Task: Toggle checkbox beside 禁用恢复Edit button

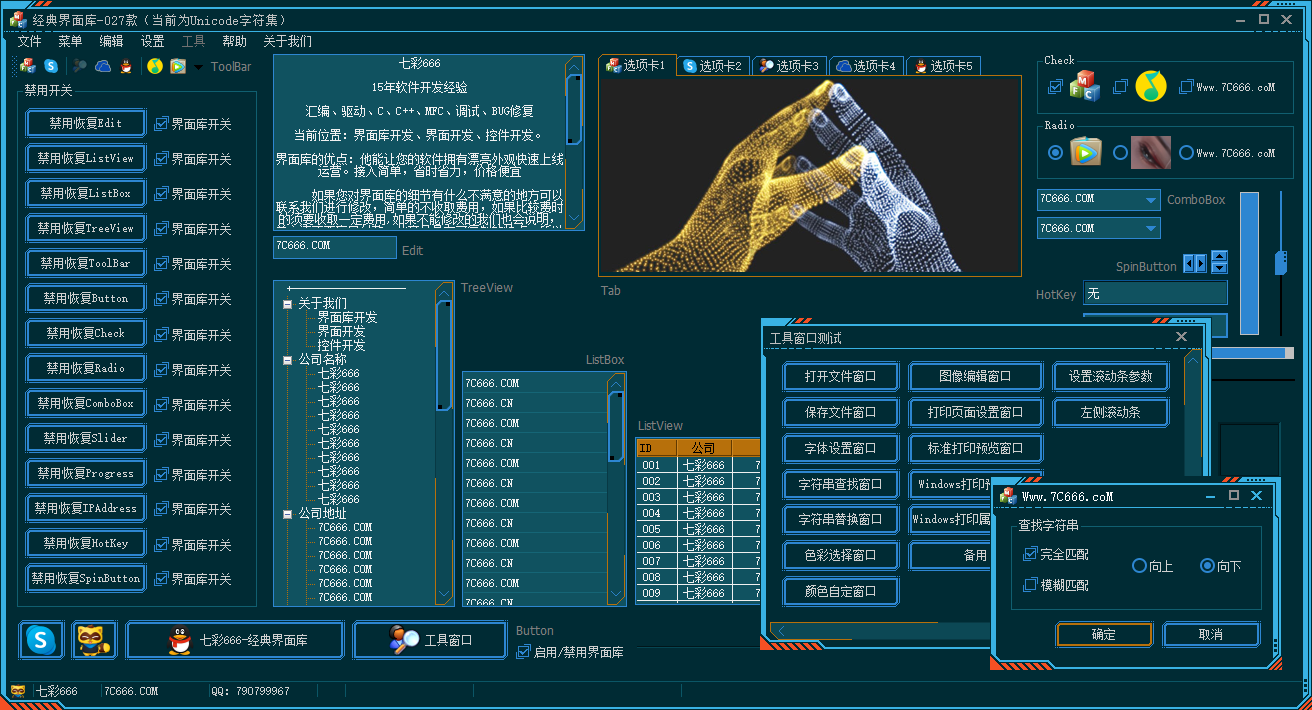Action: (161, 124)
